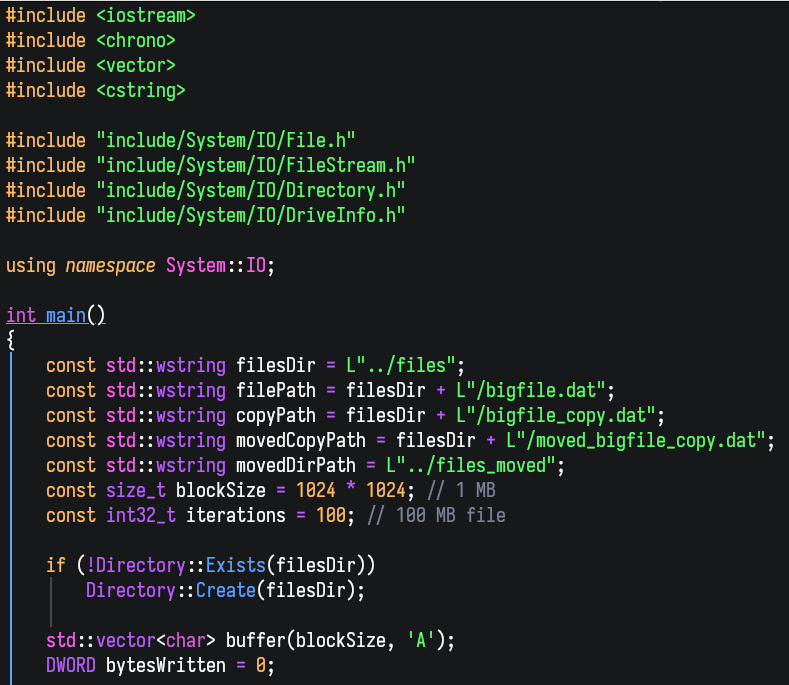Click System::IO in the using line

[216, 266]
